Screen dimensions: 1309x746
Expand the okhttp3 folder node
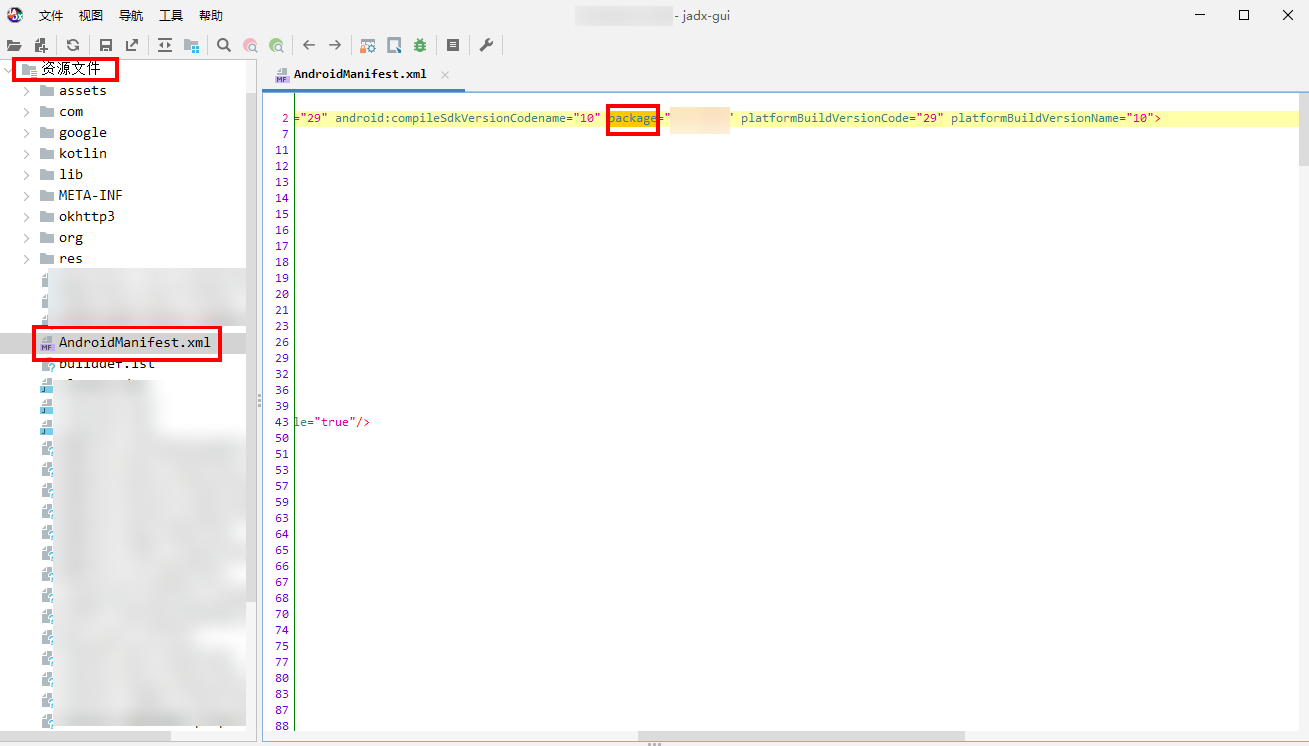pyautogui.click(x=27, y=217)
